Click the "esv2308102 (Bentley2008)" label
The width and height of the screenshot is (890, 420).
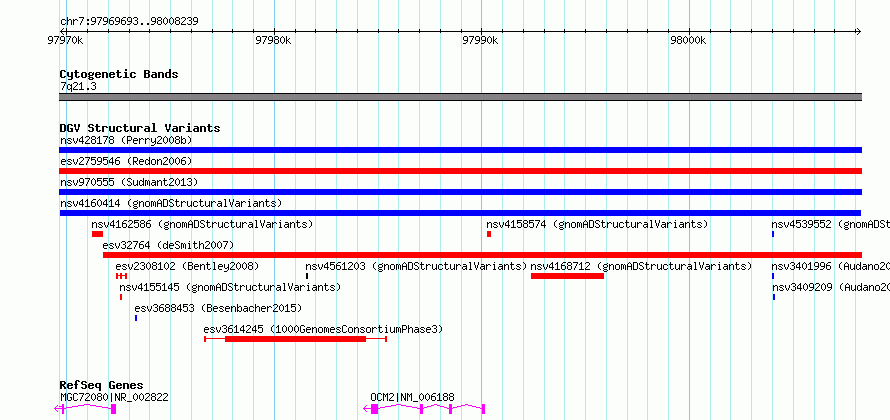click(x=187, y=266)
